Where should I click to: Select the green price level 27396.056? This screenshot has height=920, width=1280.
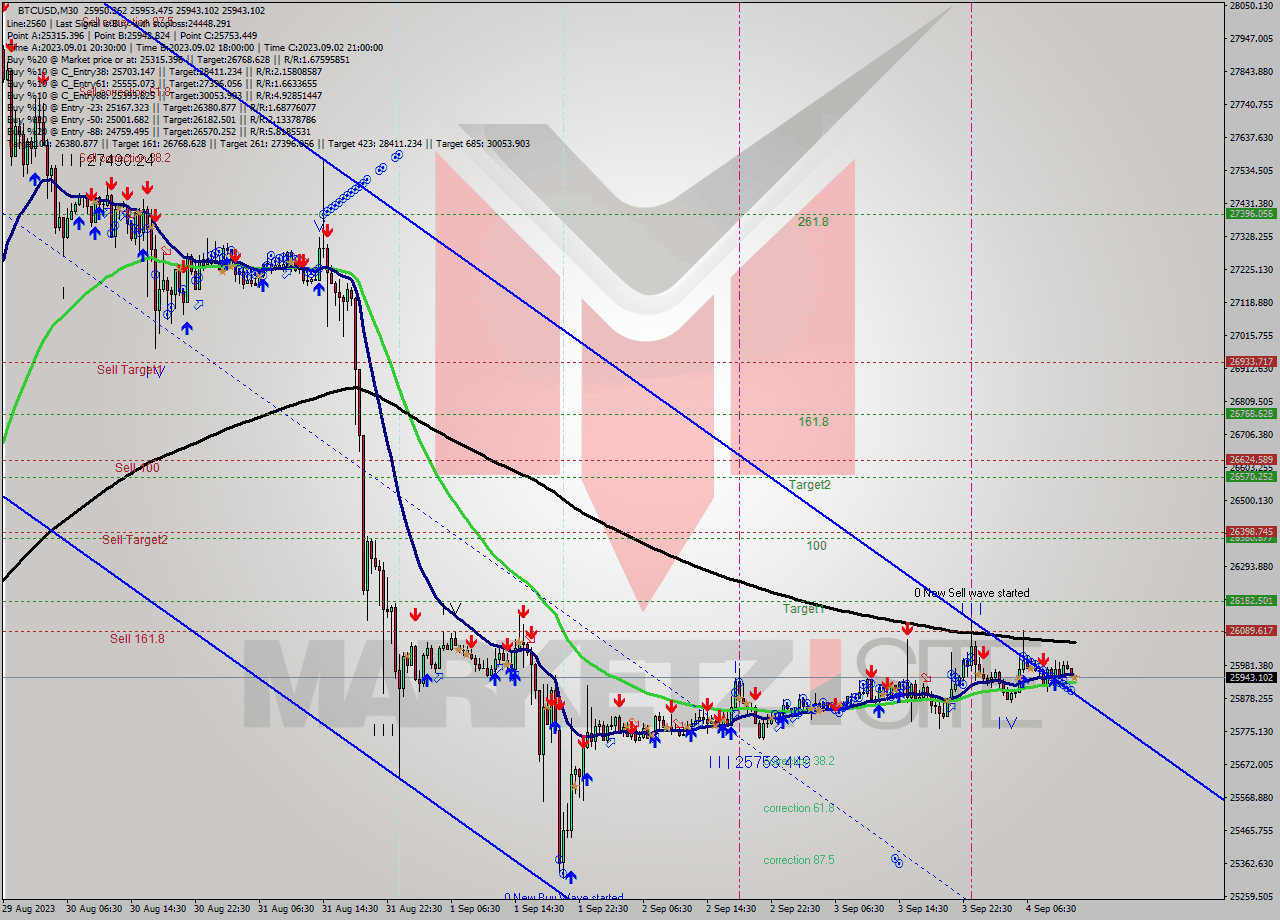pyautogui.click(x=1250, y=213)
